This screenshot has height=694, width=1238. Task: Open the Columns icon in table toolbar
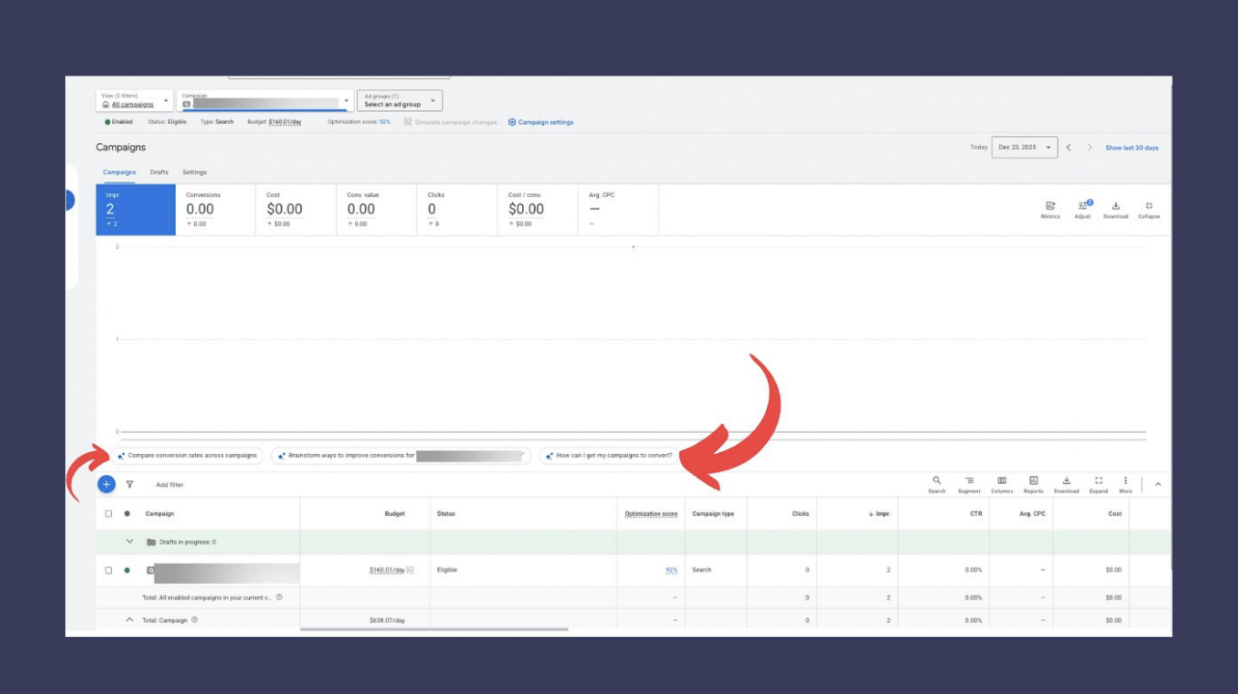pyautogui.click(x=1002, y=484)
